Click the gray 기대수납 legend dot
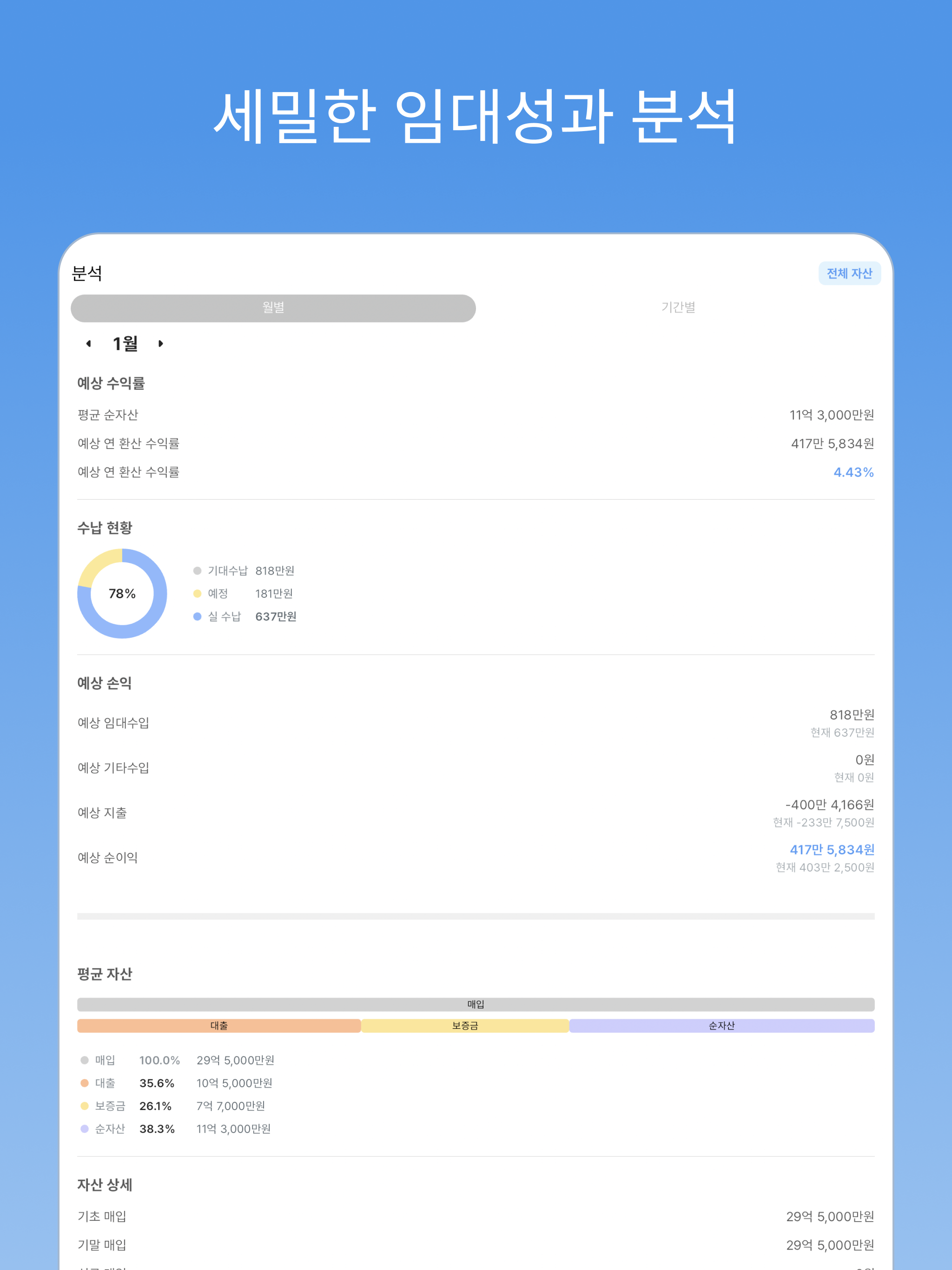 tap(197, 571)
